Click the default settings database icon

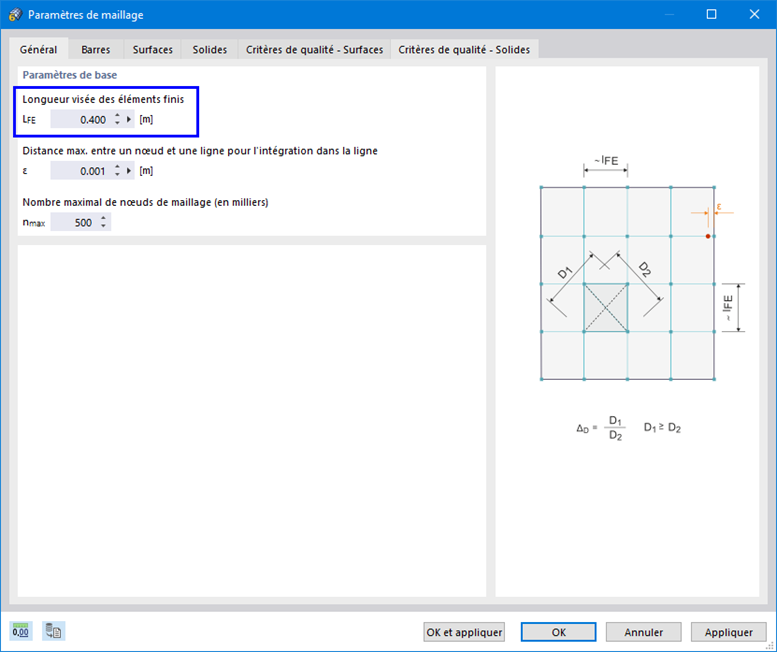tap(53, 631)
